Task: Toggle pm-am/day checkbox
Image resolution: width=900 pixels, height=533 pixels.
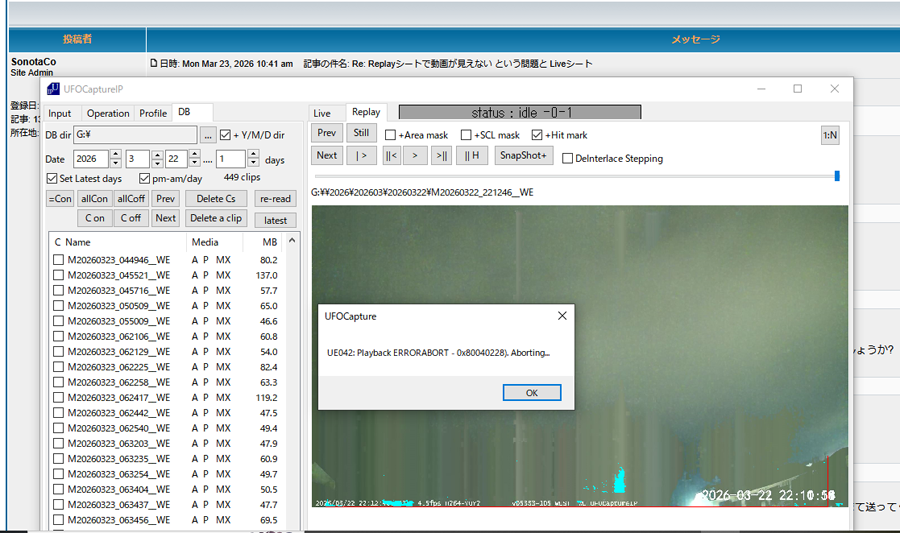Action: [145, 178]
